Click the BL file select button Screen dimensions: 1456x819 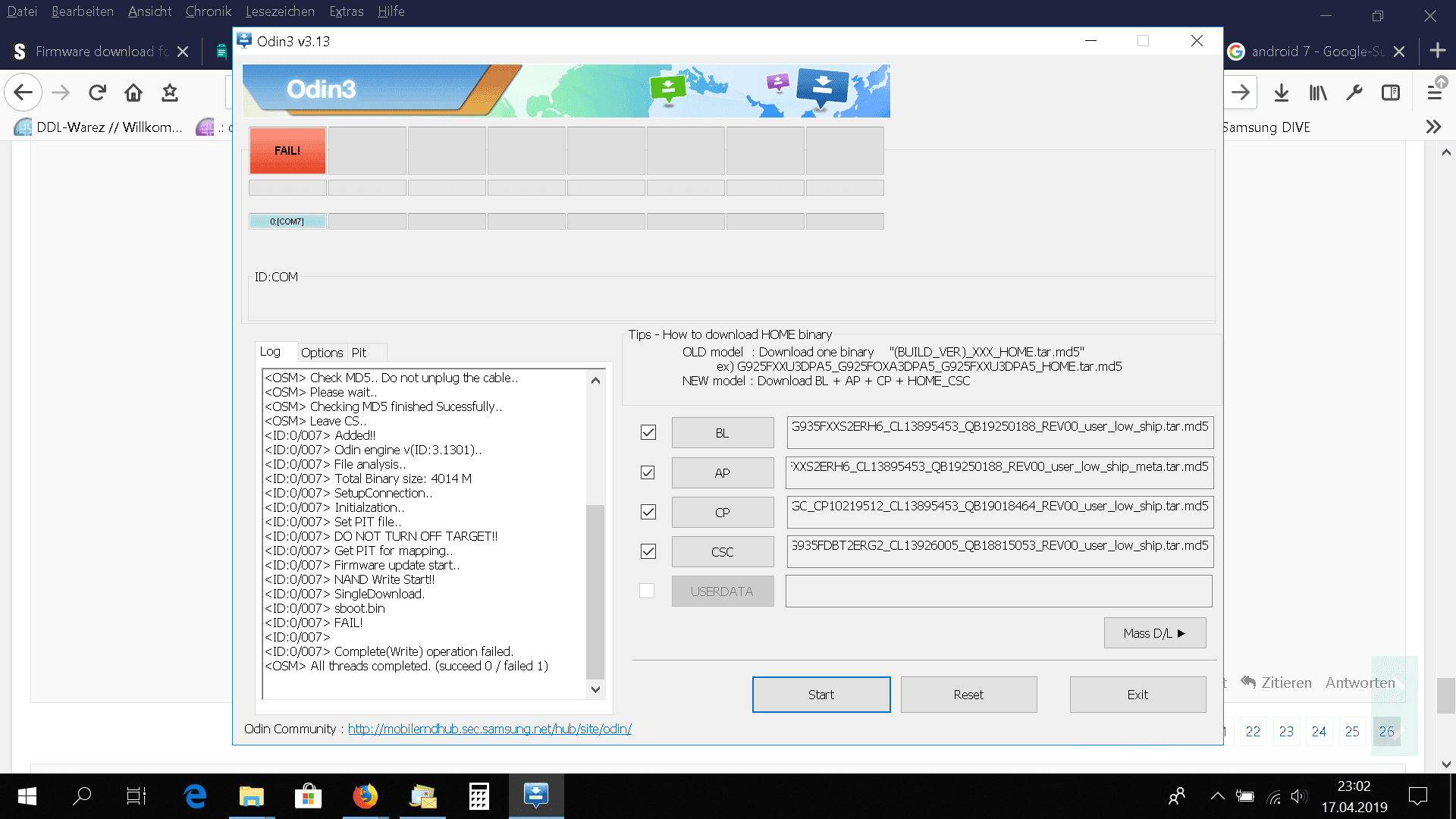pyautogui.click(x=723, y=433)
